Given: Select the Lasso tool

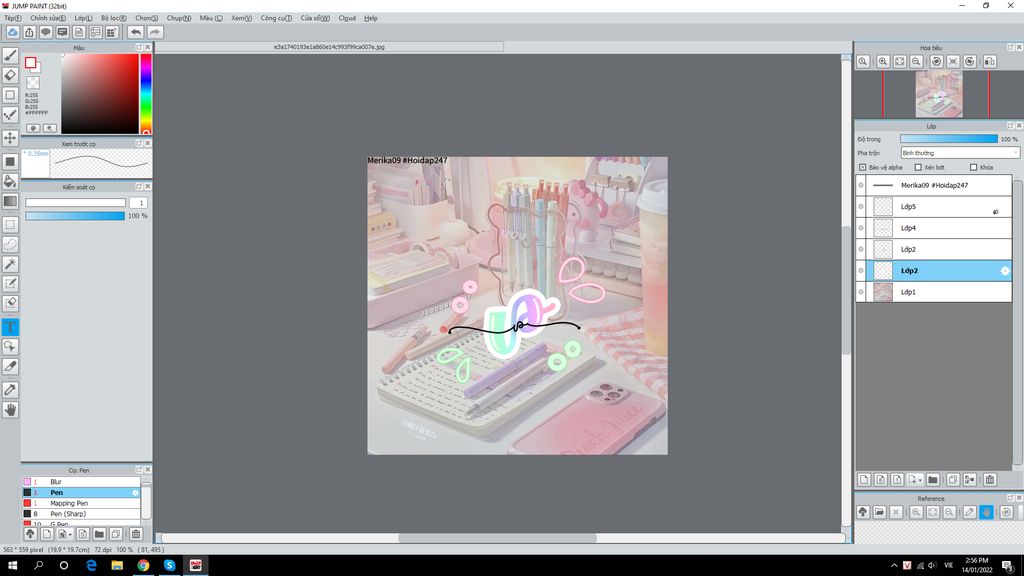Looking at the screenshot, I should click(10, 244).
